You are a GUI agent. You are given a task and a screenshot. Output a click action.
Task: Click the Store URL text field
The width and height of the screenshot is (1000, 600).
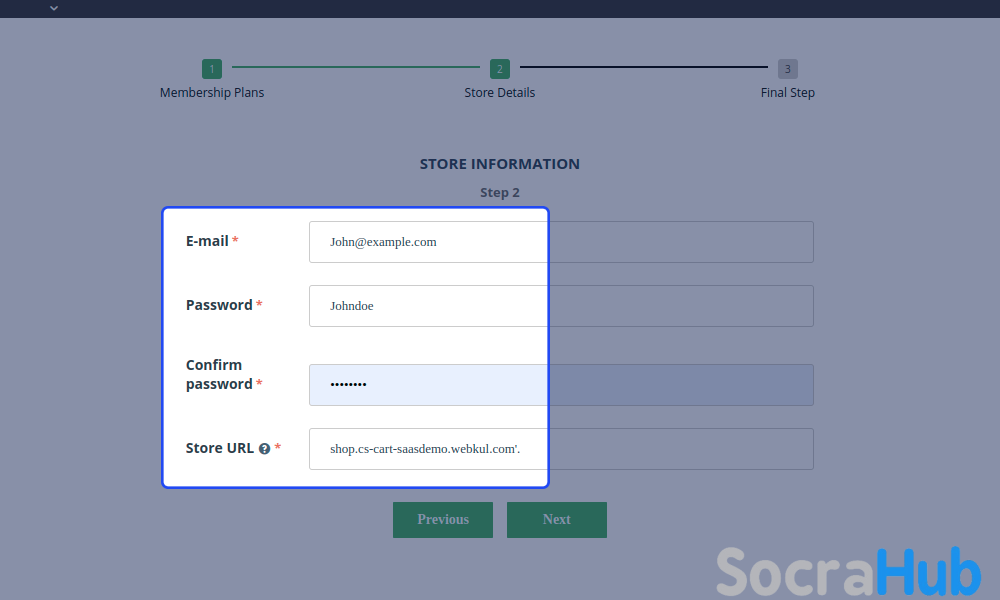click(560, 449)
